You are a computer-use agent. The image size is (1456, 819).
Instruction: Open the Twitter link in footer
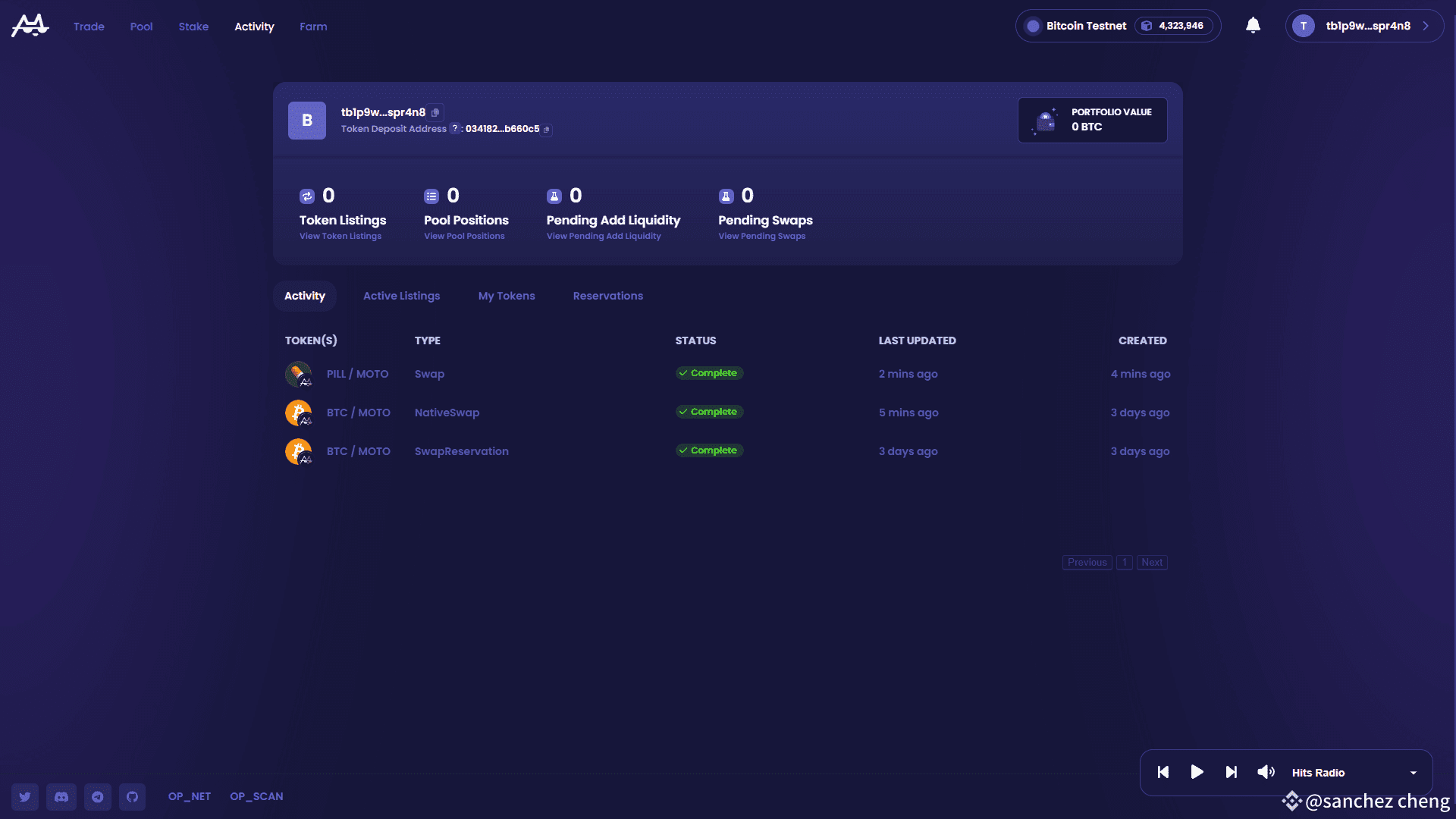(25, 797)
